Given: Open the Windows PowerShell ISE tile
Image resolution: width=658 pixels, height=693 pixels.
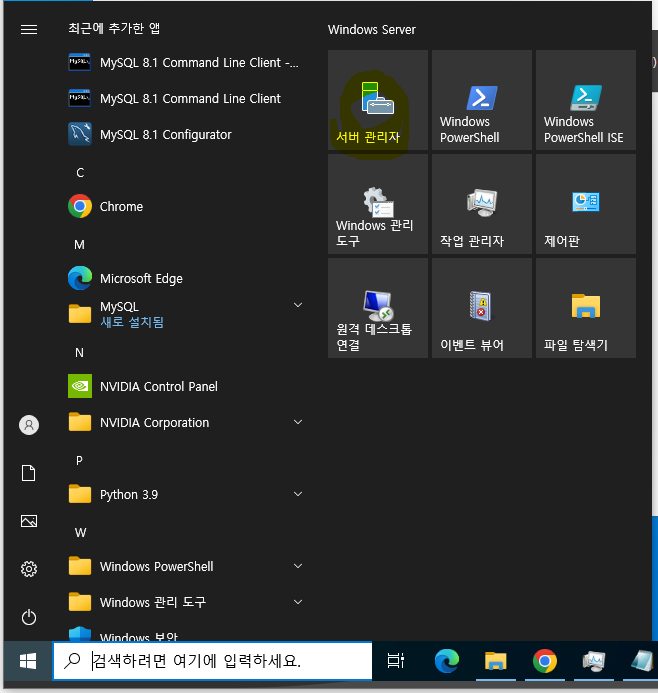Looking at the screenshot, I should point(586,100).
